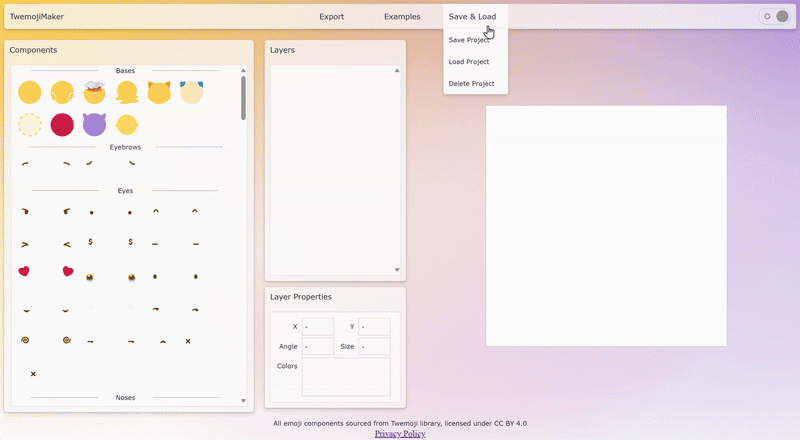Click the TwemojiMaker title

pos(37,17)
